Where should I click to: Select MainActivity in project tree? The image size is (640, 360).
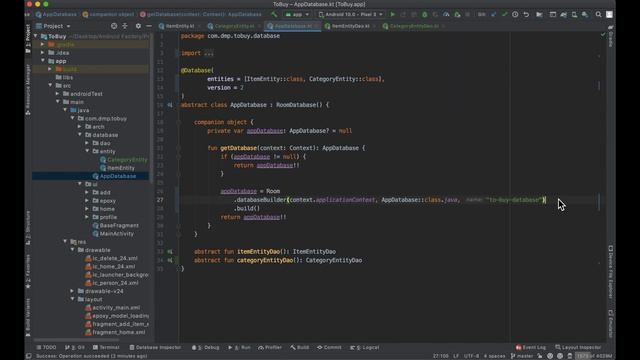(113, 233)
